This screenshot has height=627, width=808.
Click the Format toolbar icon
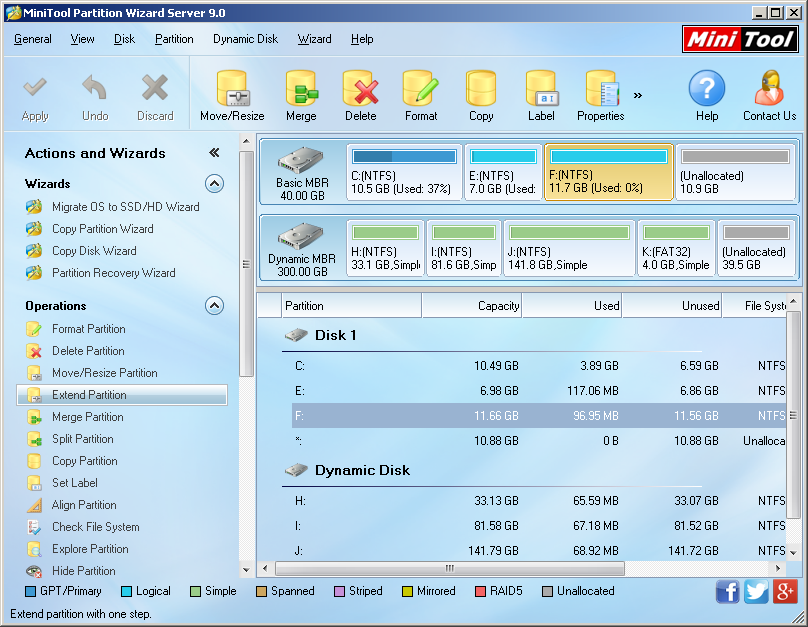421,96
